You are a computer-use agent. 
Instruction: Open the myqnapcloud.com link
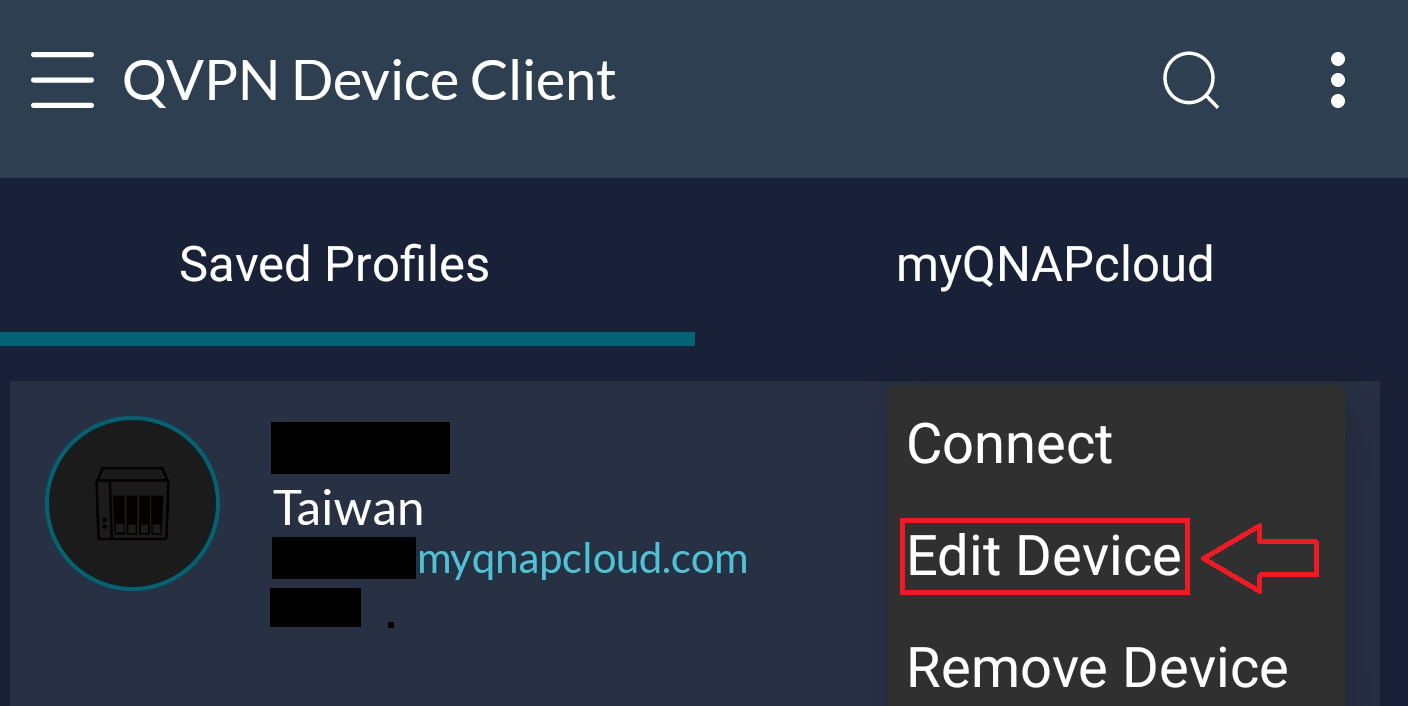pyautogui.click(x=584, y=560)
